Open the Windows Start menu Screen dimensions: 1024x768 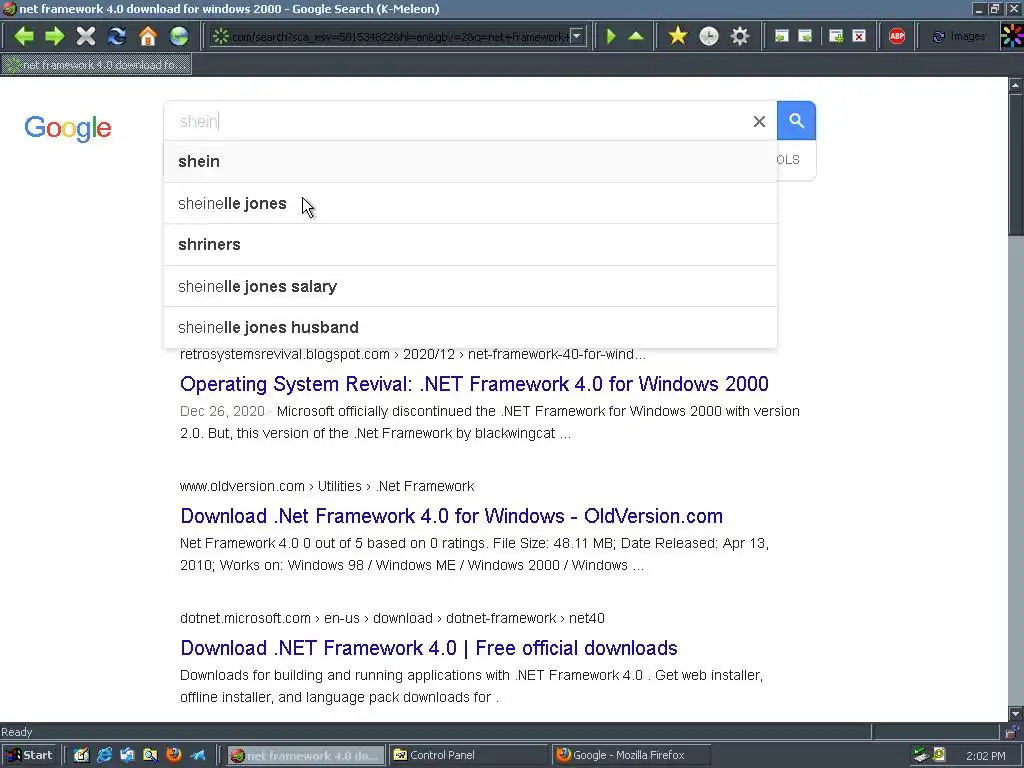click(29, 755)
